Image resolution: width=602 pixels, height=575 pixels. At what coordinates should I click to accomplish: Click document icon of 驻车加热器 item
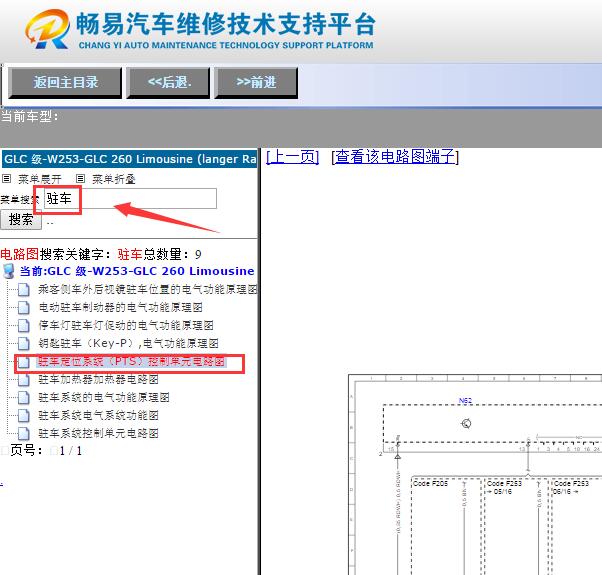coord(24,380)
